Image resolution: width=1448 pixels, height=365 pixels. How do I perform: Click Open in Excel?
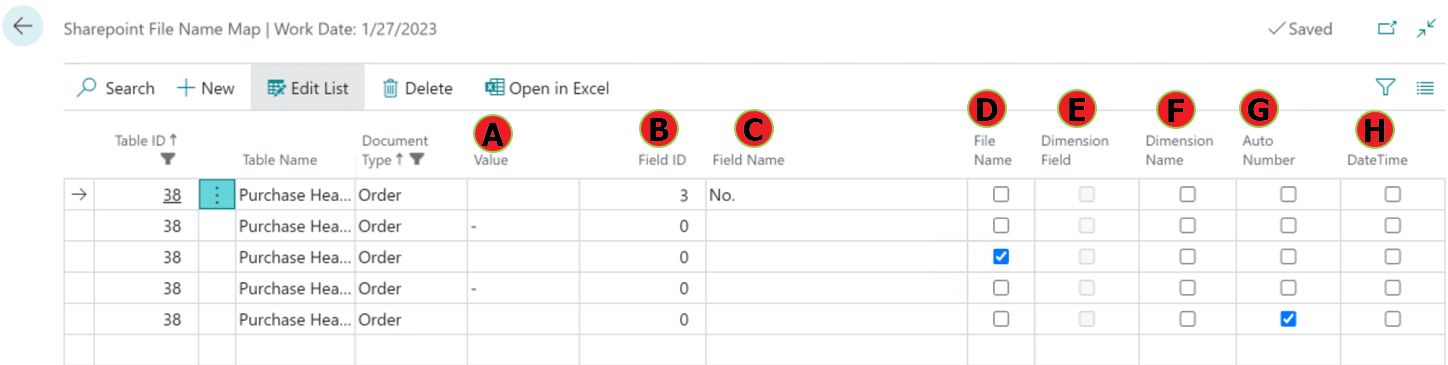coord(547,88)
